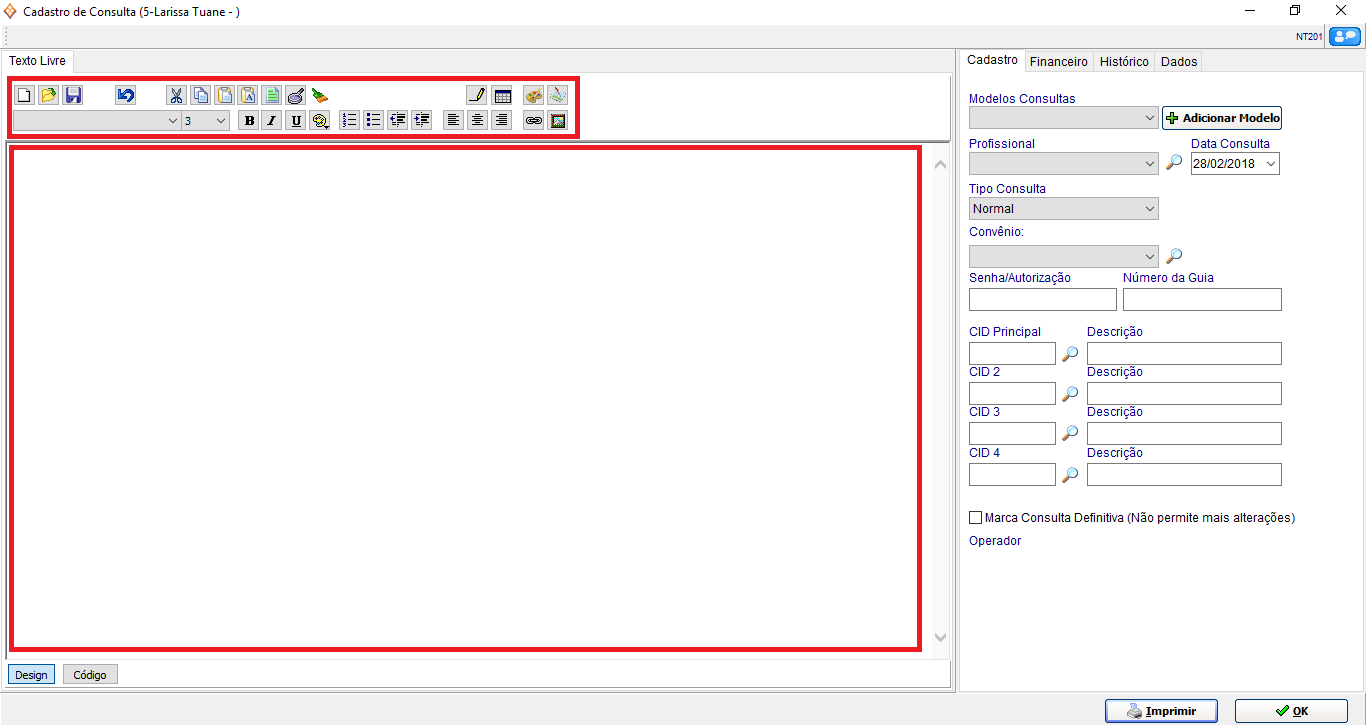Insert a table using the table icon
This screenshot has width=1366, height=725.
(x=502, y=96)
